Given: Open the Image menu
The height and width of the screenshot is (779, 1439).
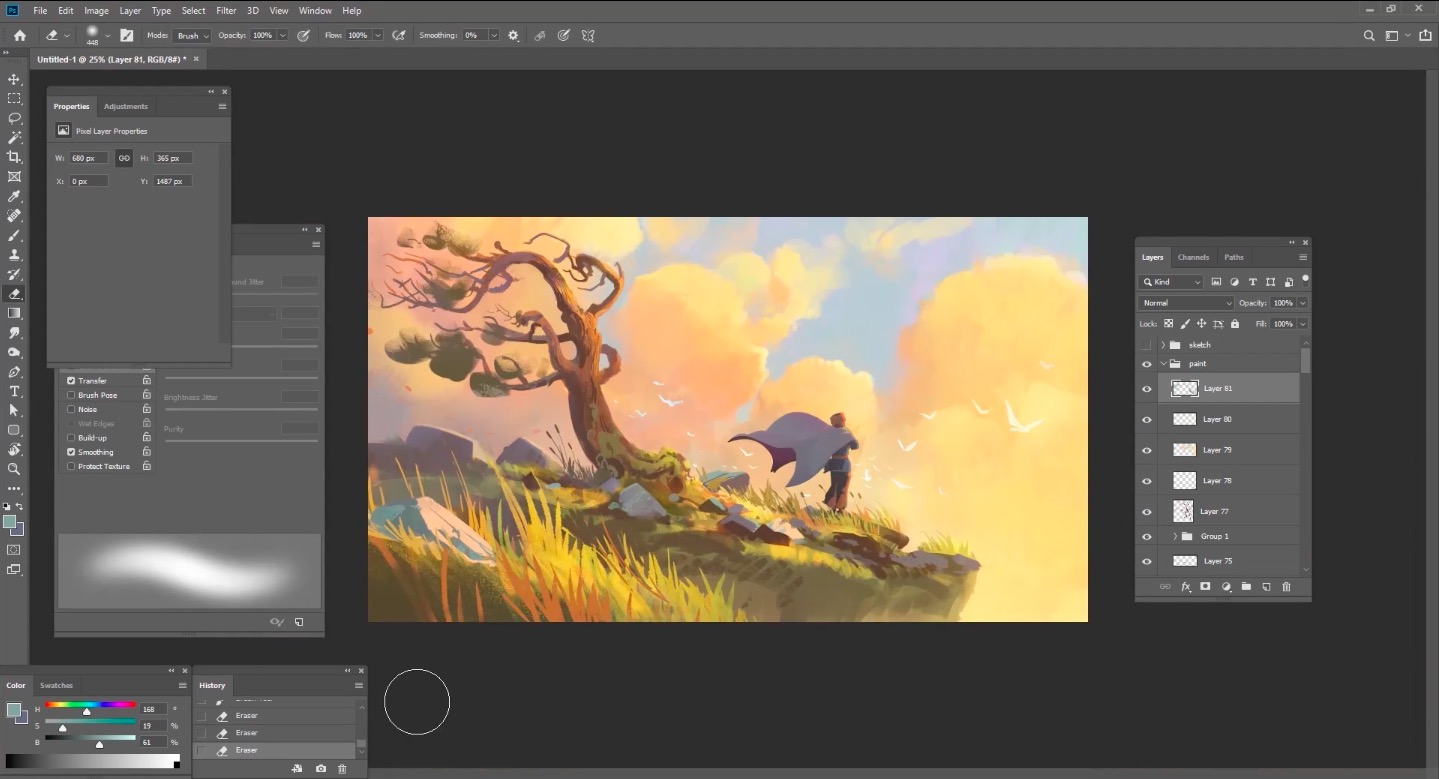Looking at the screenshot, I should click(x=96, y=10).
